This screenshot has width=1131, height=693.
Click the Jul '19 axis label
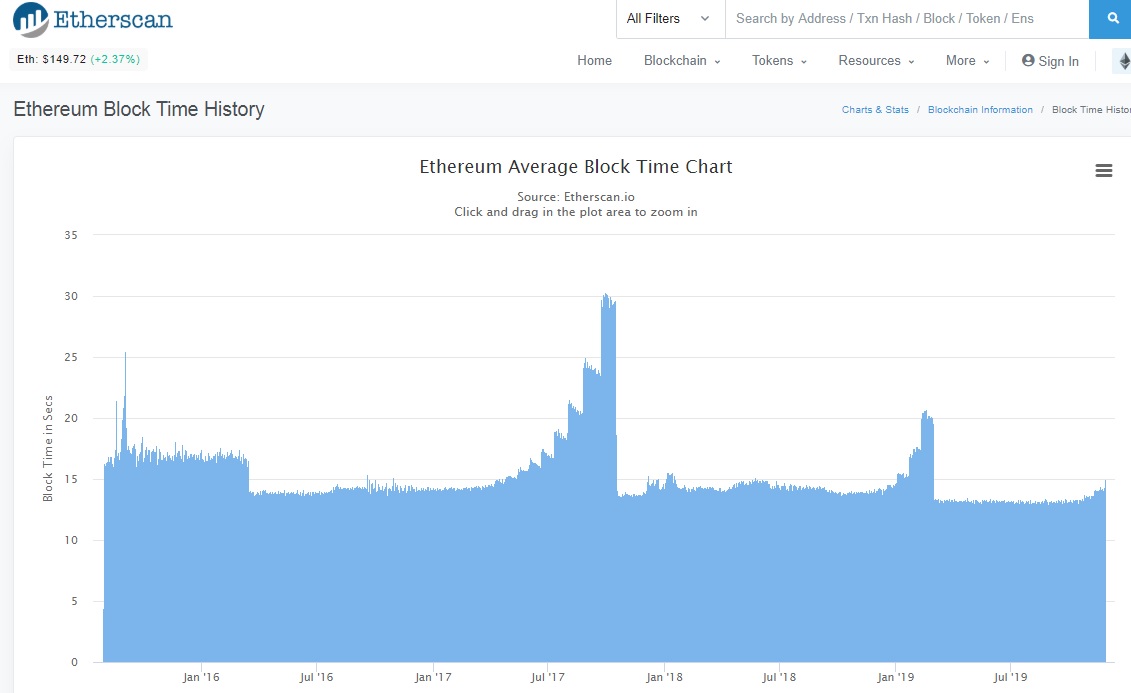tap(1011, 677)
